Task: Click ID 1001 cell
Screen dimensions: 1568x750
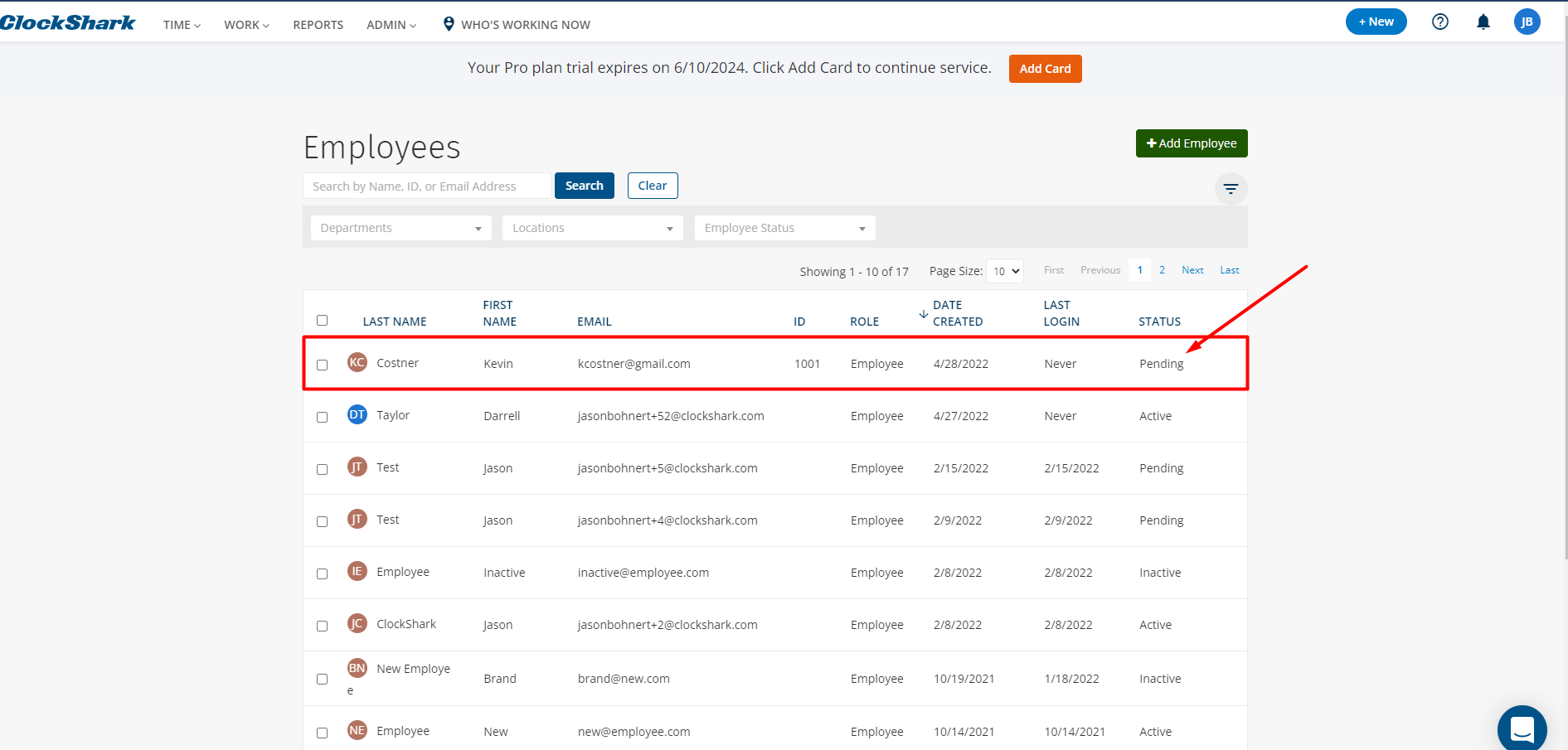Action: pos(807,364)
